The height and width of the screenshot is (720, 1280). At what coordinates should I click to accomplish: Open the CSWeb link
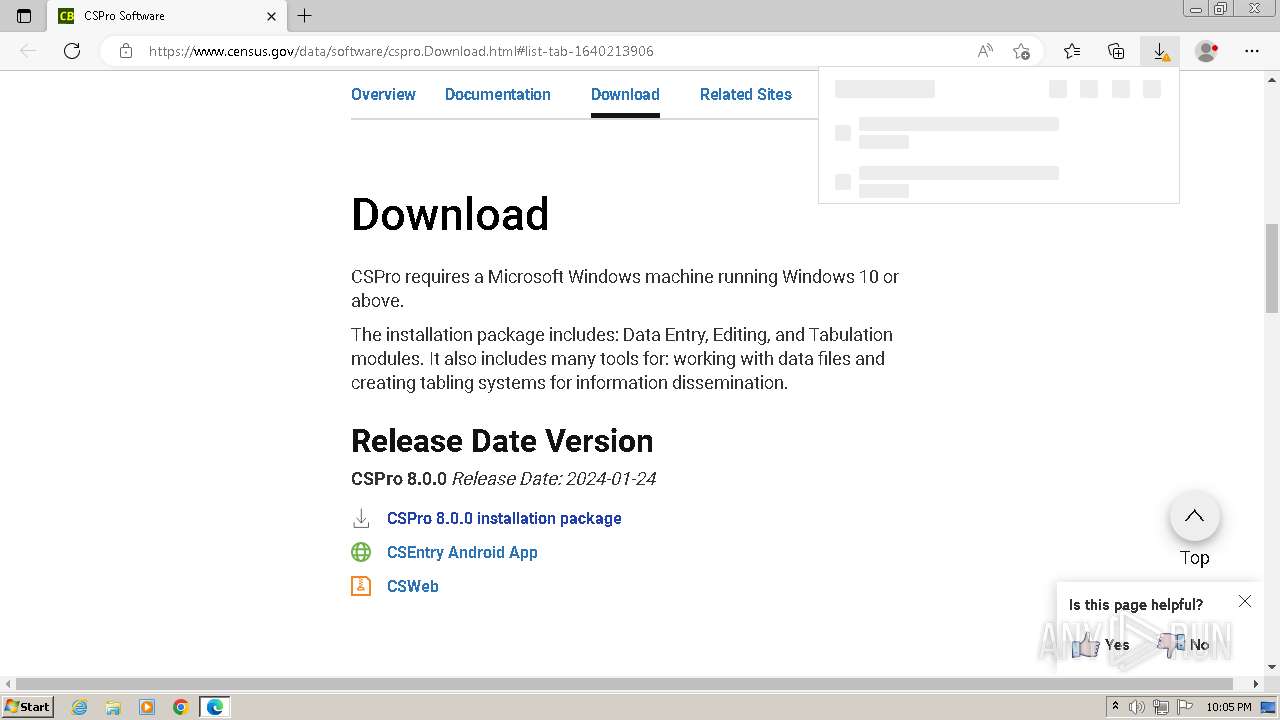coord(413,586)
